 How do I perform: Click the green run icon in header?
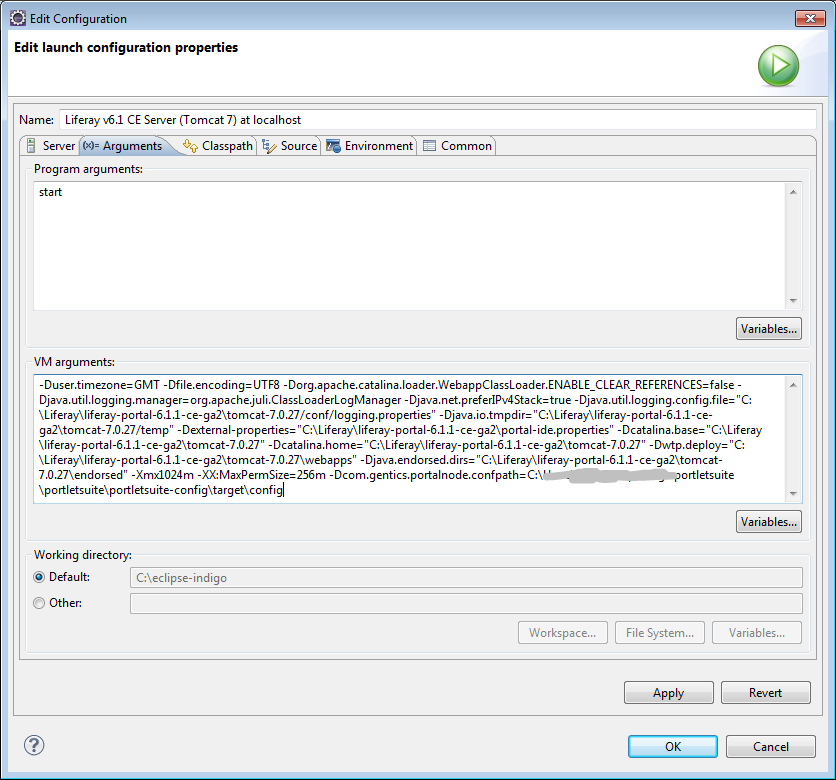click(x=778, y=66)
